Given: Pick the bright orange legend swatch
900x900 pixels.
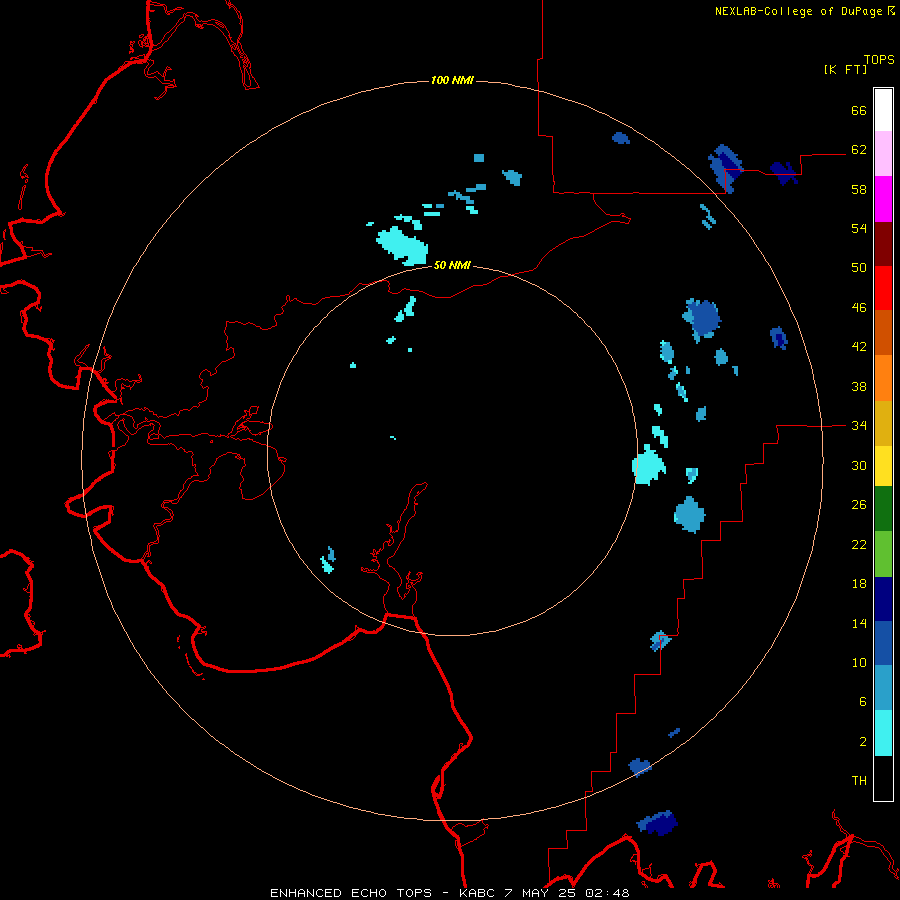Looking at the screenshot, I should coord(883,378).
